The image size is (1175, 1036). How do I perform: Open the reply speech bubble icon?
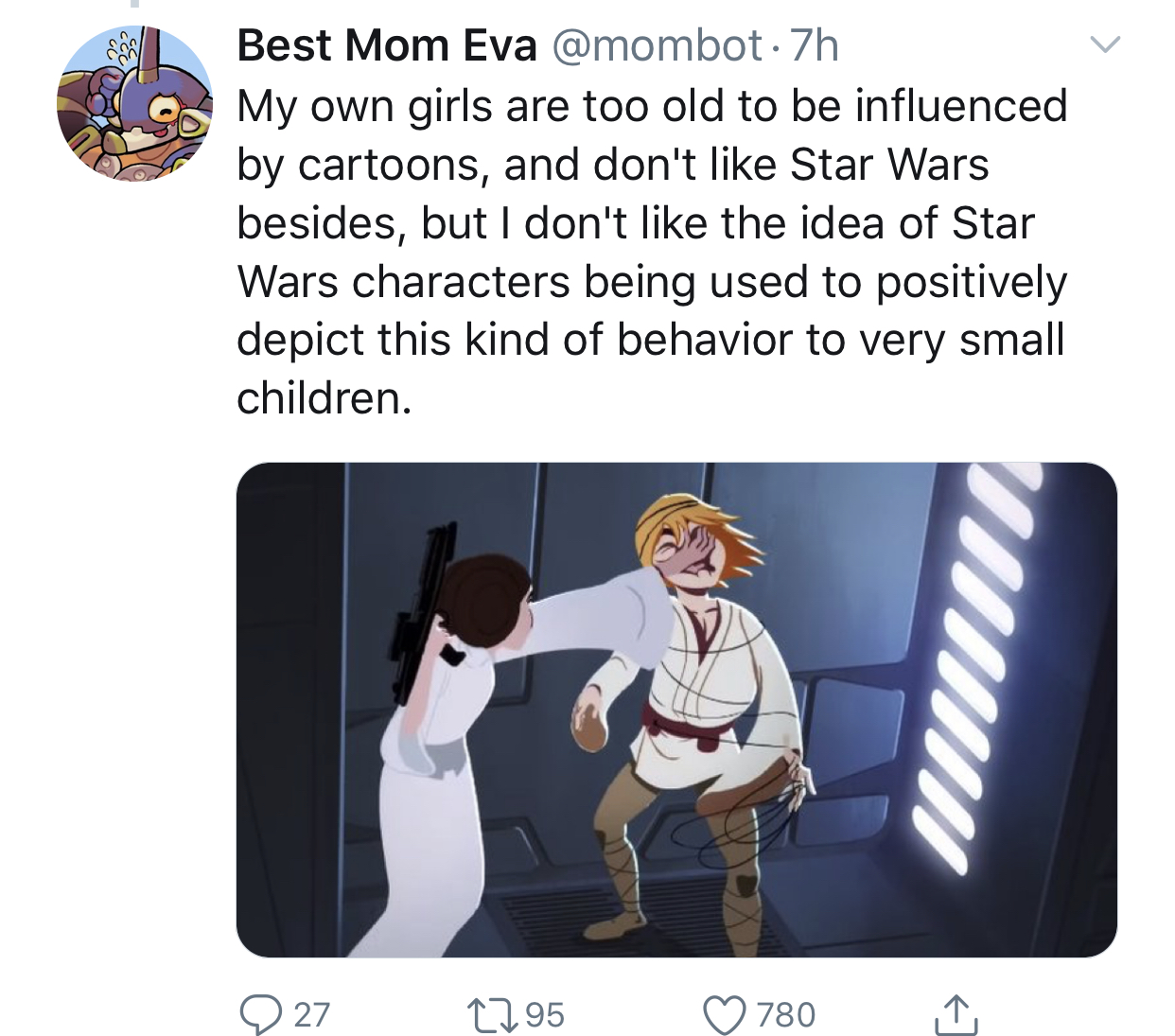click(x=257, y=1015)
